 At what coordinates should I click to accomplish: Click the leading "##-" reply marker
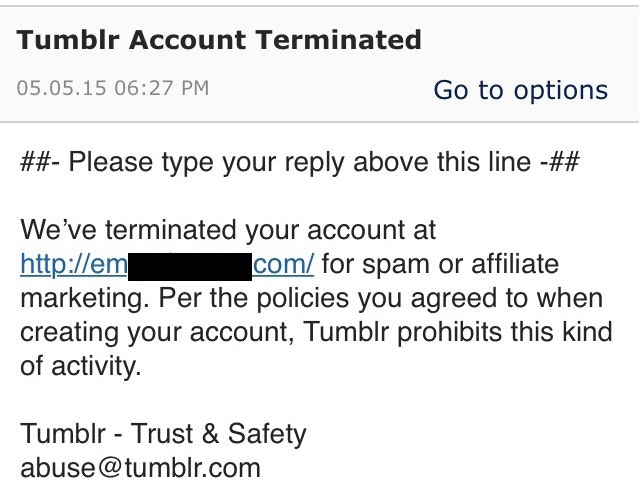click(41, 163)
